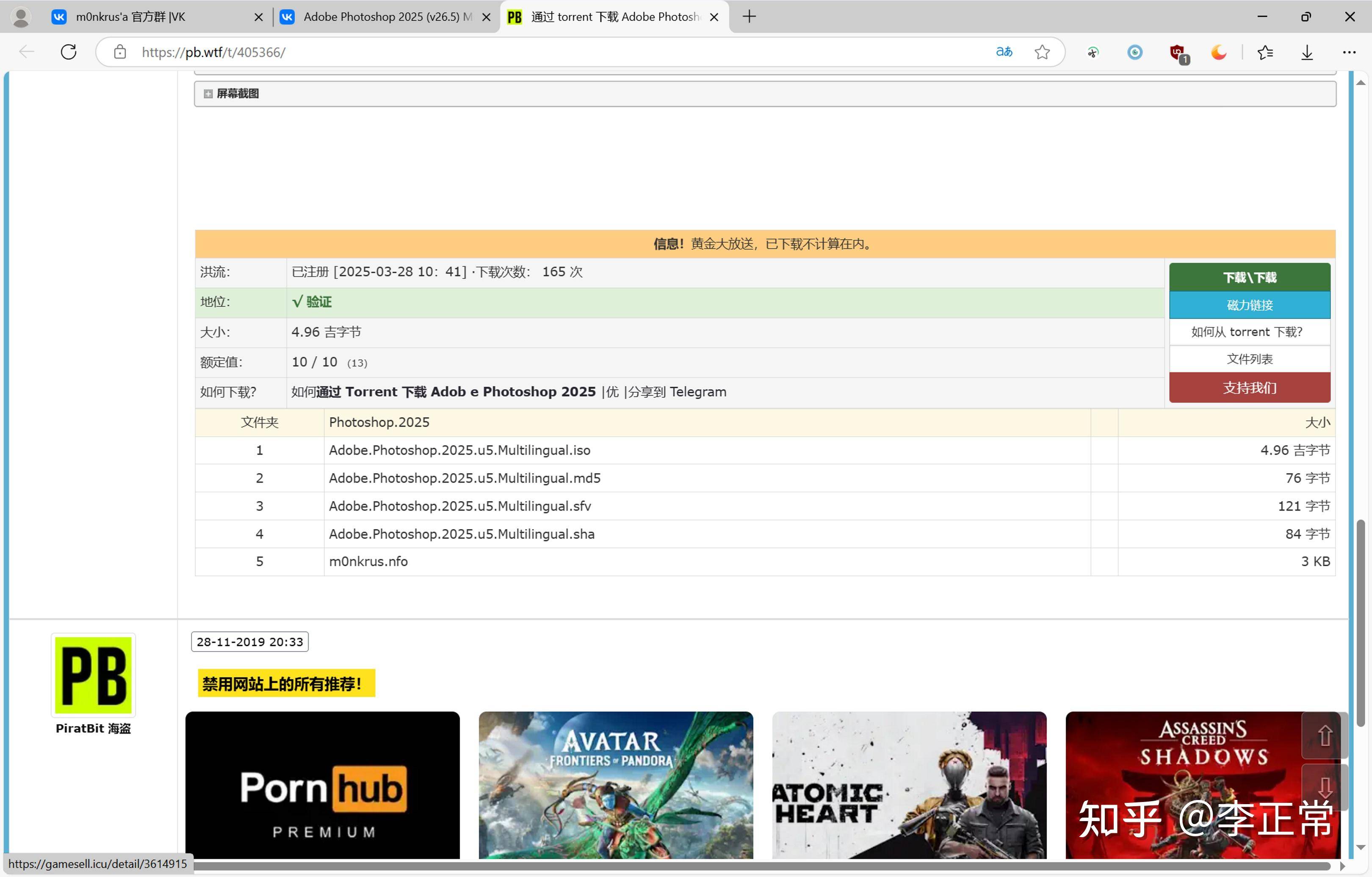The height and width of the screenshot is (877, 1372).
Task: Reload the page with refresh icon
Action: click(x=68, y=52)
